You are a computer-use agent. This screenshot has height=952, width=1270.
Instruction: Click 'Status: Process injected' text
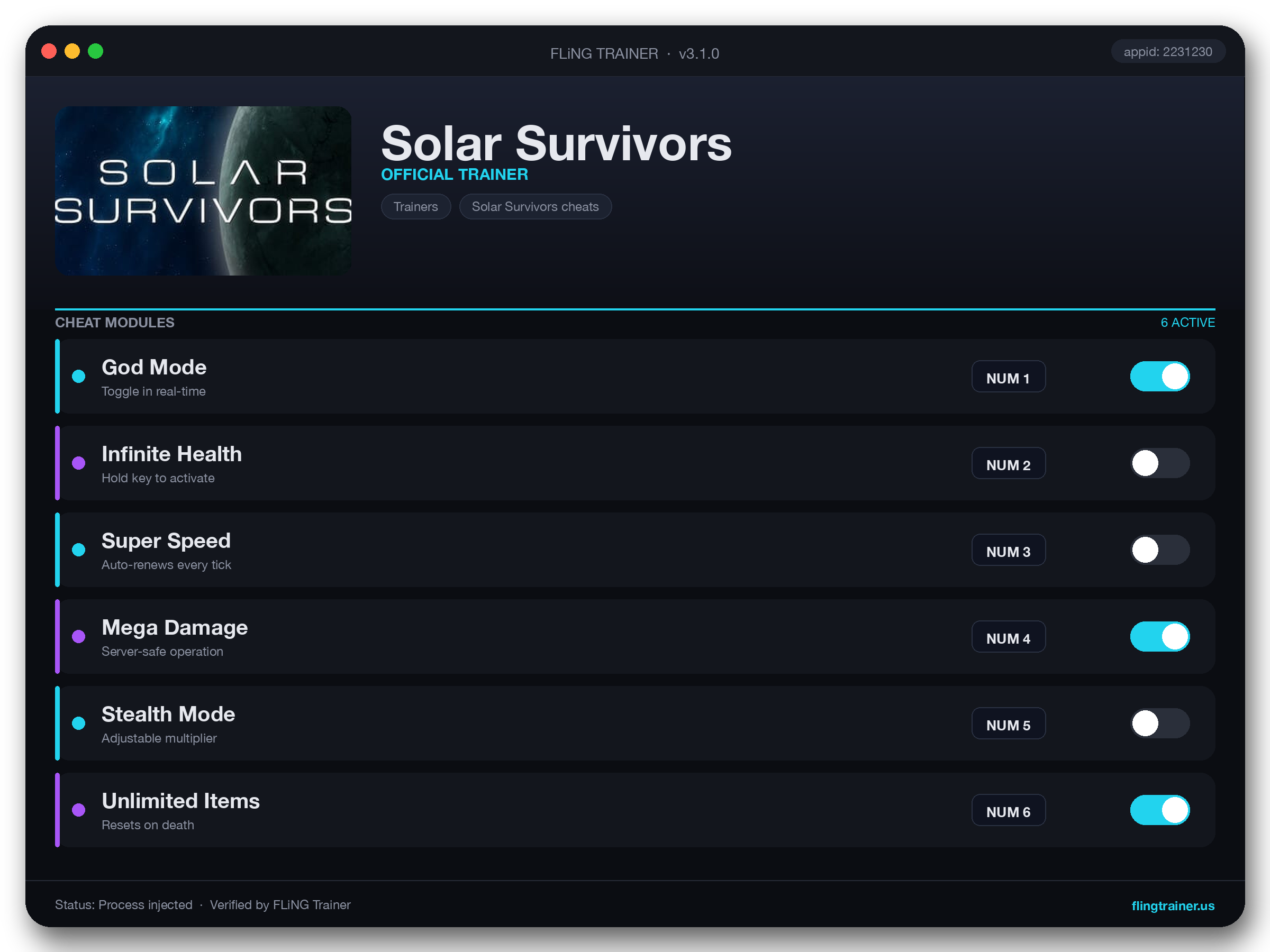(x=124, y=905)
